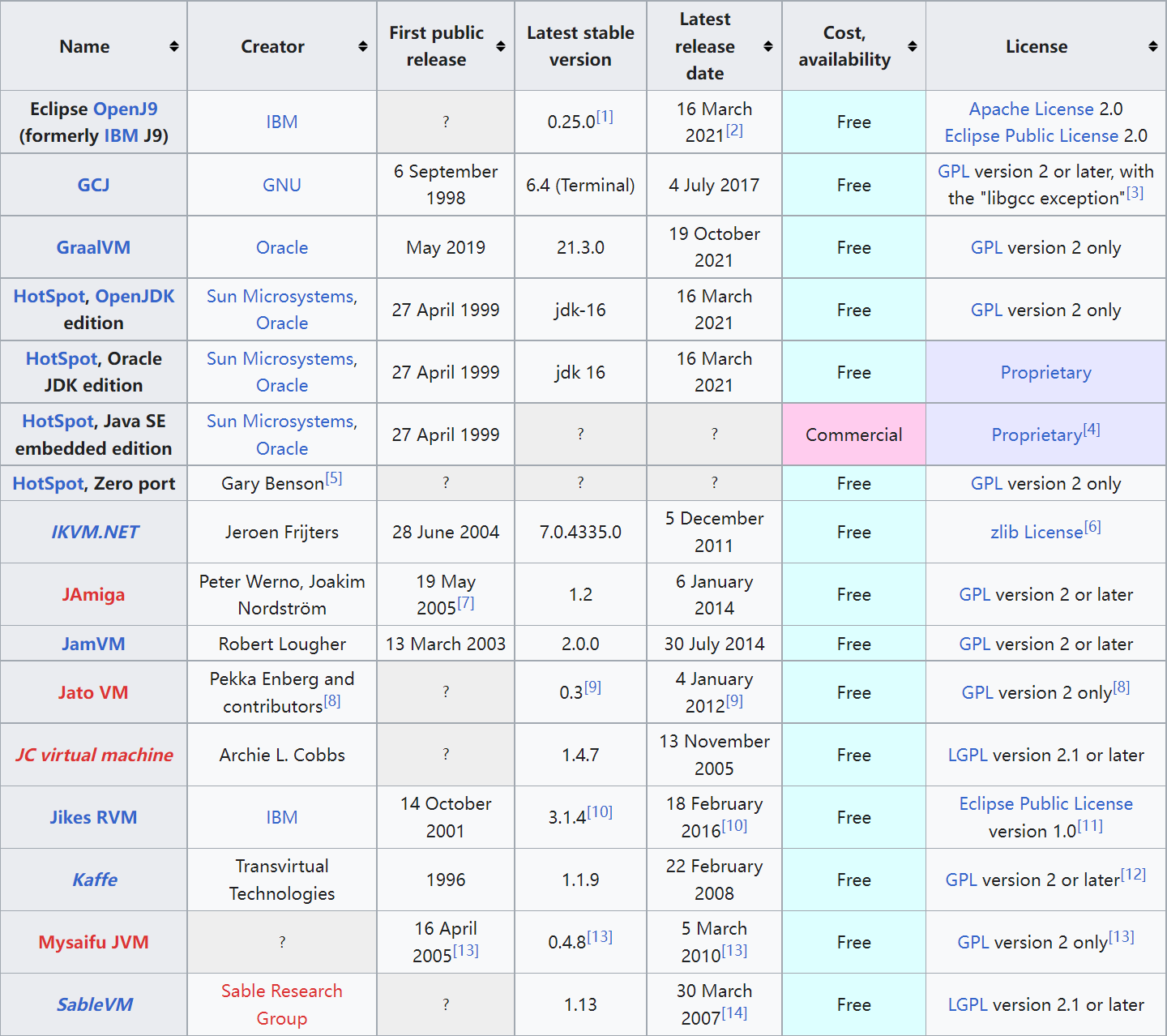Image resolution: width=1167 pixels, height=1036 pixels.
Task: Select the May 2019 release cell
Action: click(446, 247)
